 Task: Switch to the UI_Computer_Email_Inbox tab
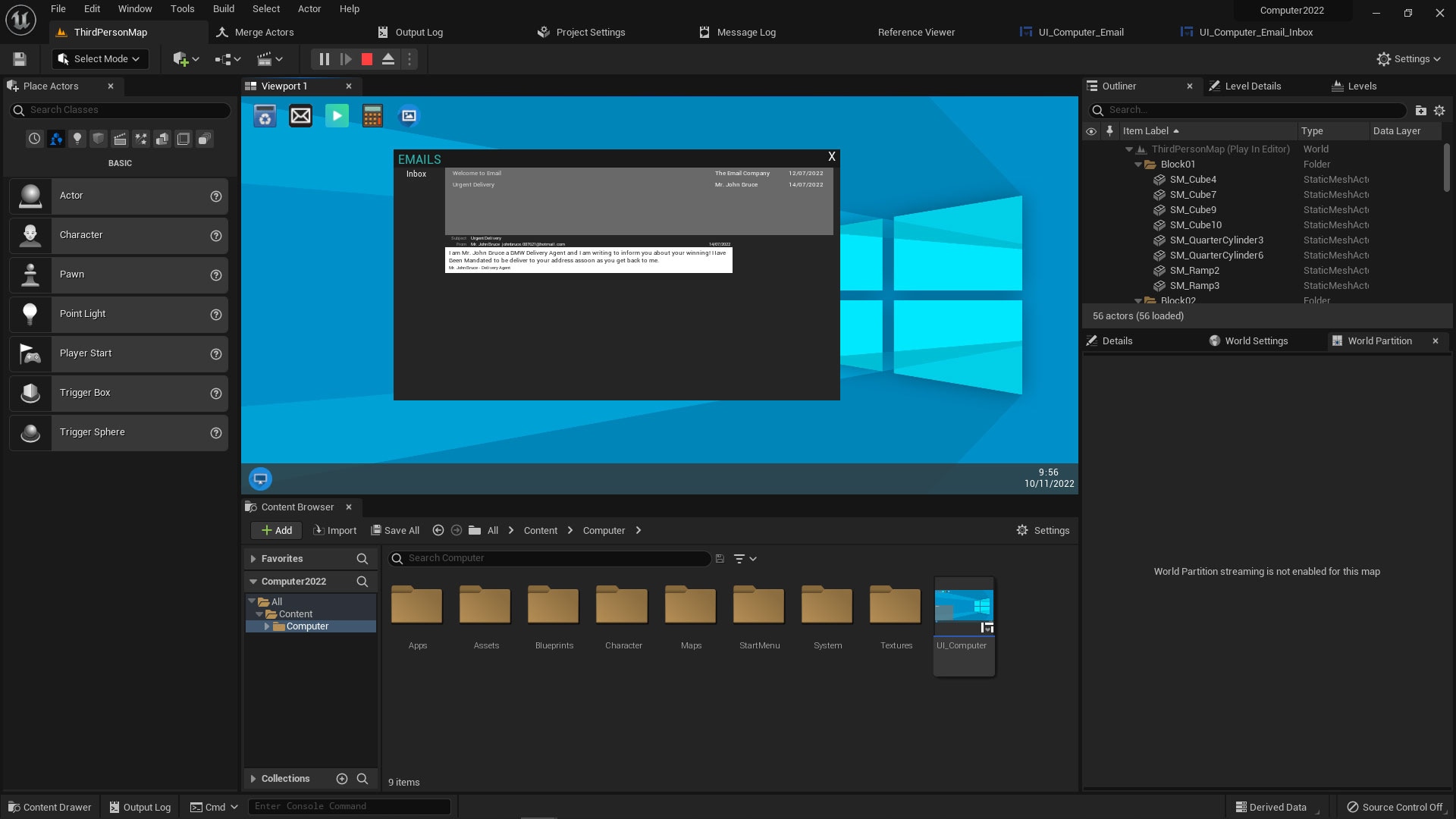[x=1255, y=33]
